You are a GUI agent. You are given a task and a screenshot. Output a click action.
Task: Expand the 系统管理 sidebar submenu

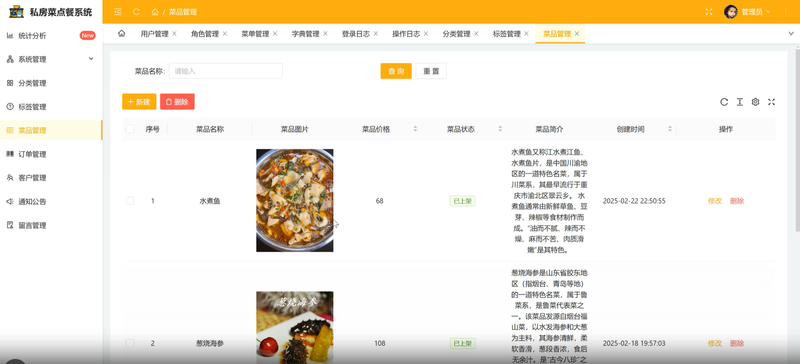(51, 59)
